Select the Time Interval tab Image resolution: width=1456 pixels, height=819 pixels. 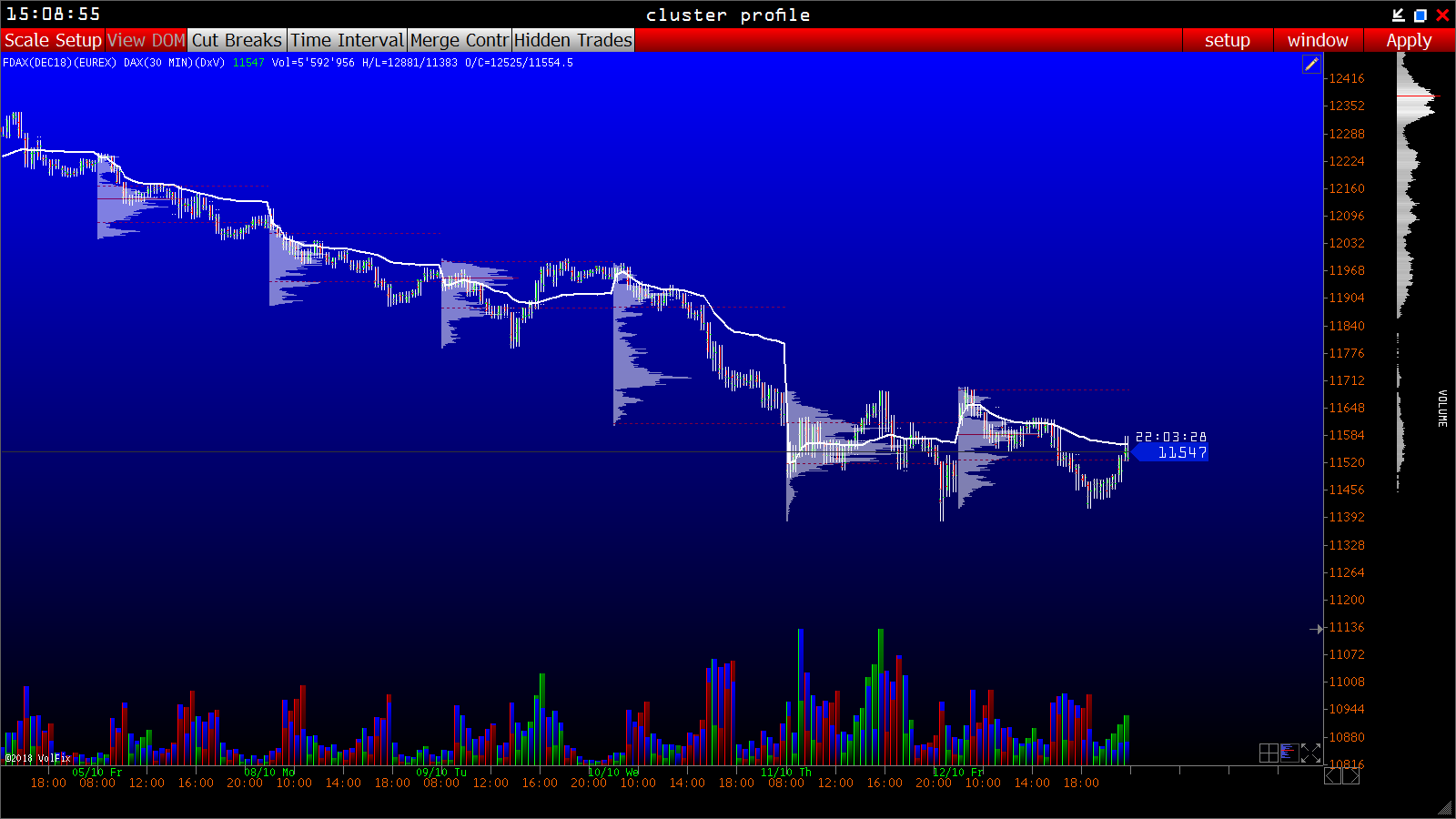coord(347,40)
